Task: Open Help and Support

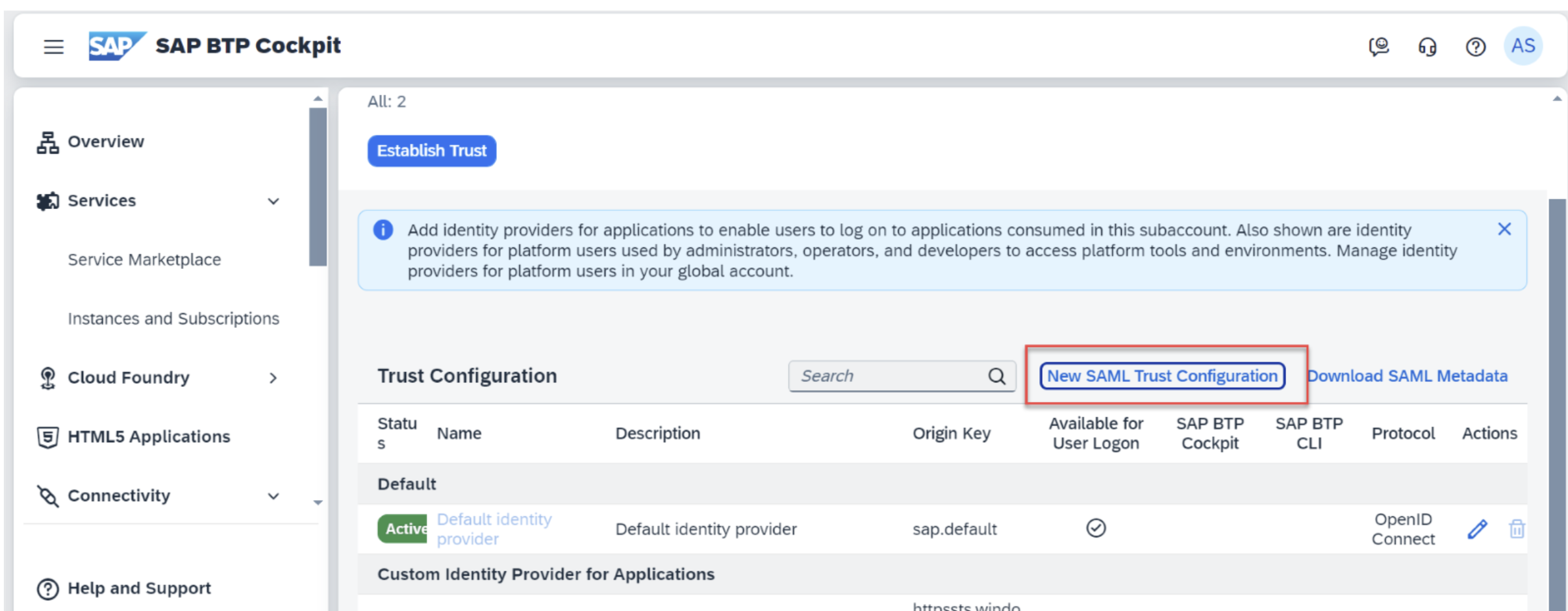Action: tap(139, 588)
